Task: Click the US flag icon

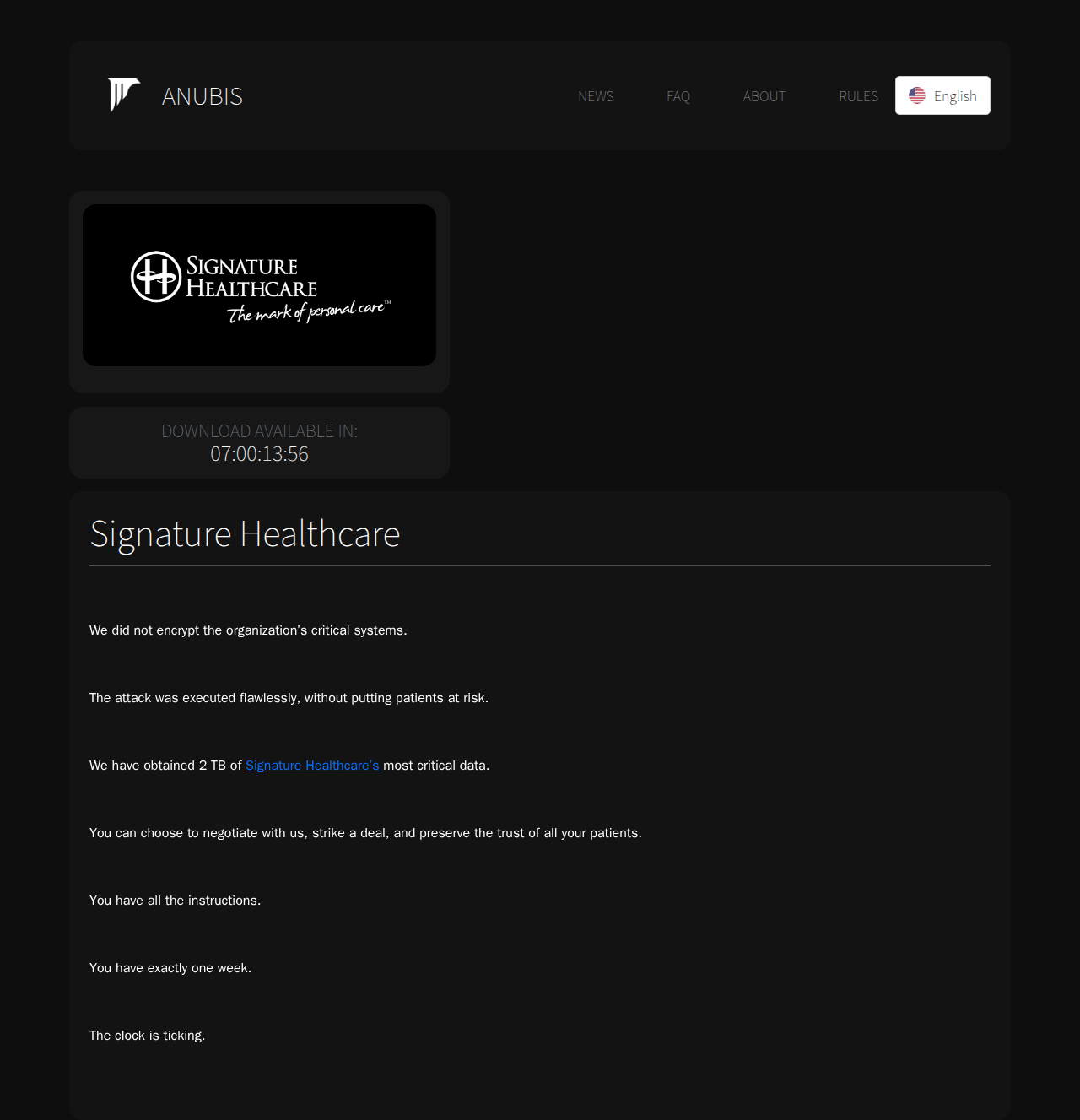Action: 917,96
